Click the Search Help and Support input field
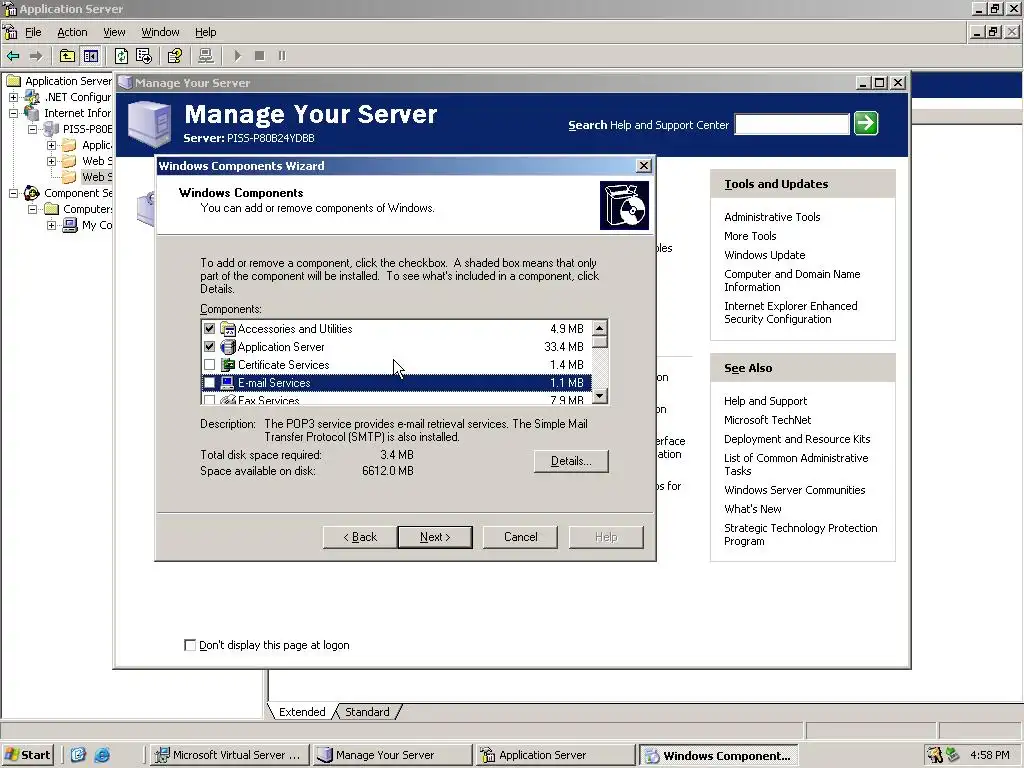The image size is (1024, 768). [x=792, y=124]
